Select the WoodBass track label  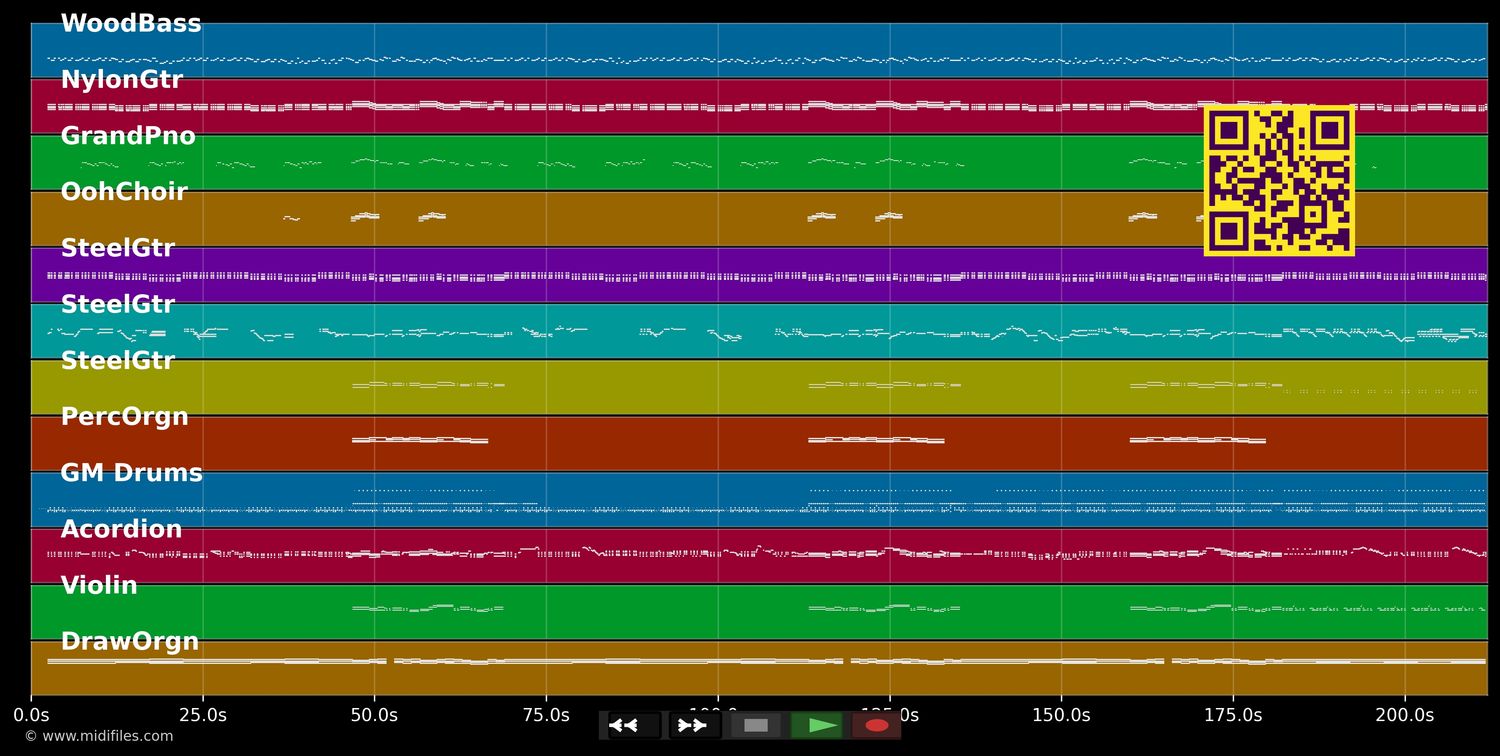point(131,22)
